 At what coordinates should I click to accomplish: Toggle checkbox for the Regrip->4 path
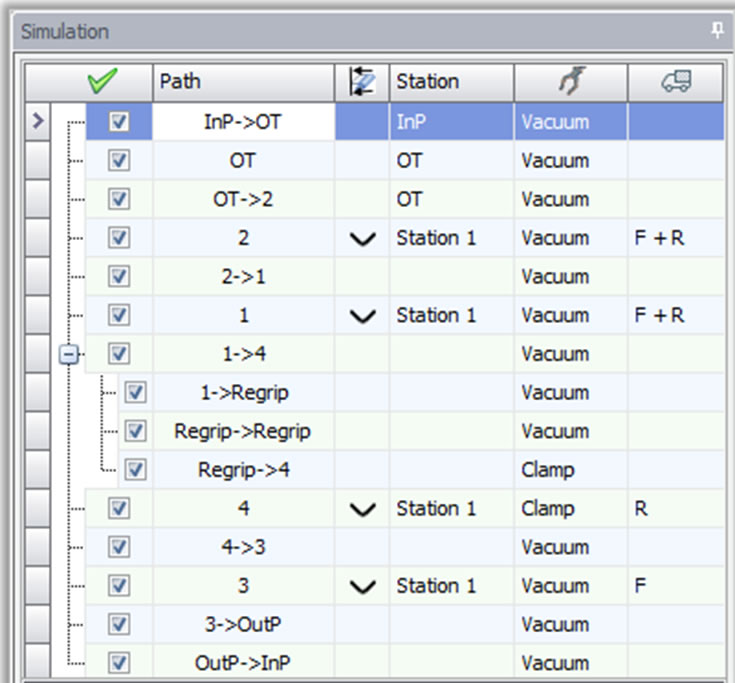(136, 469)
